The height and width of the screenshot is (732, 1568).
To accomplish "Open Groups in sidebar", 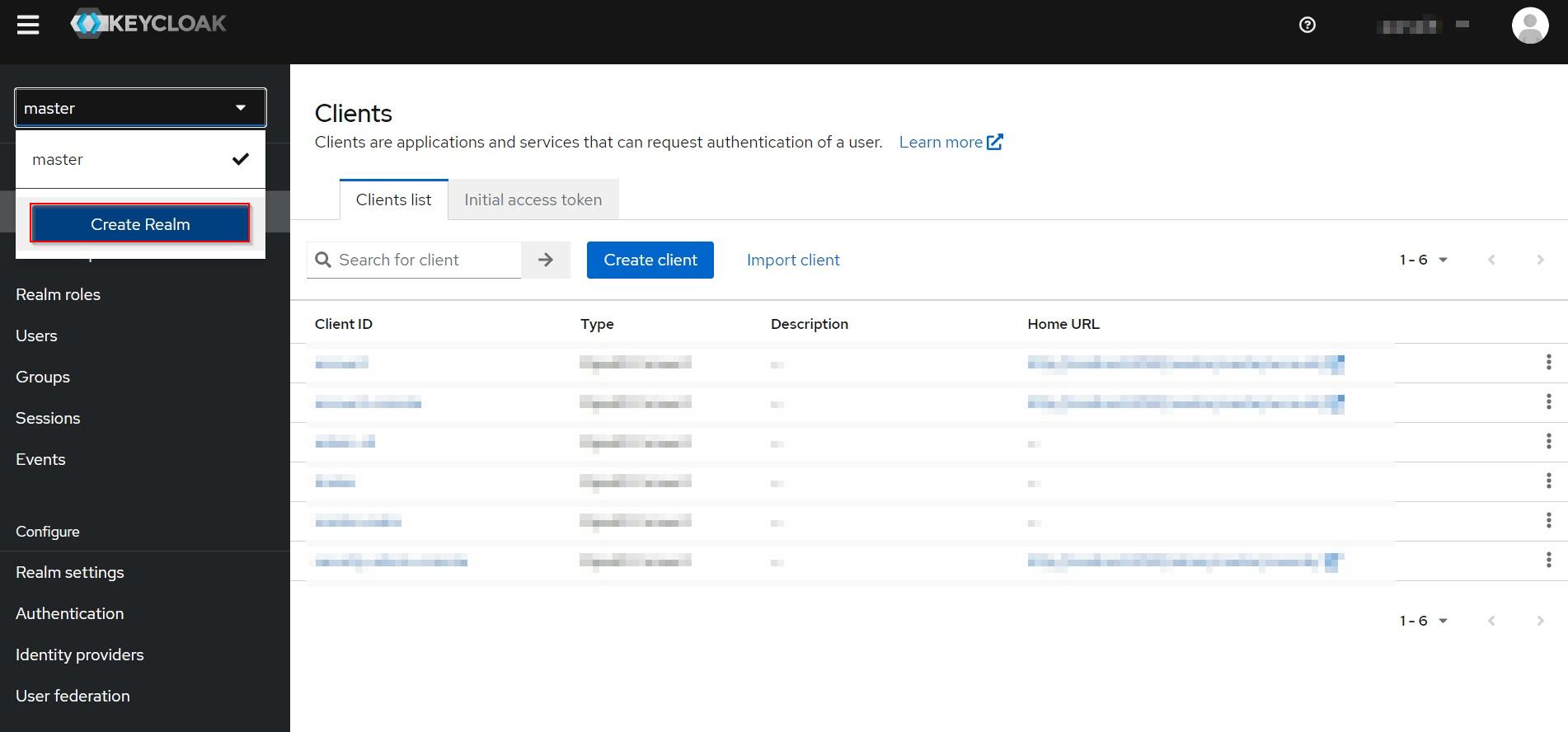I will pos(43,377).
